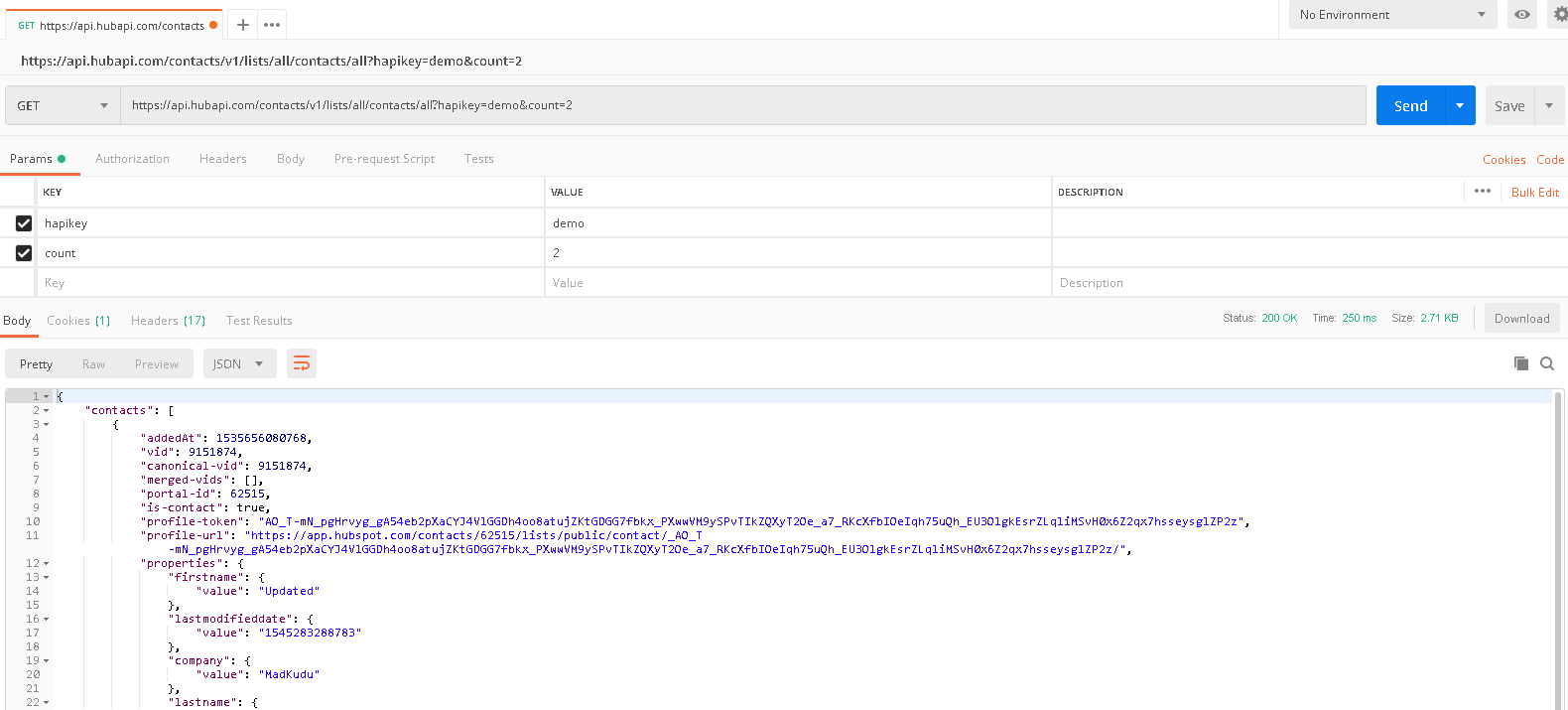Screen dimensions: 1568x710
Task: Click the empty Description input field
Action: (x=1310, y=283)
